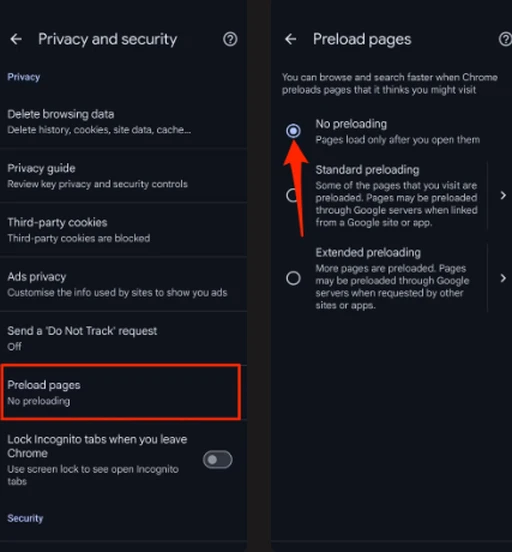
Task: Open the Preload pages setting
Action: (123, 392)
